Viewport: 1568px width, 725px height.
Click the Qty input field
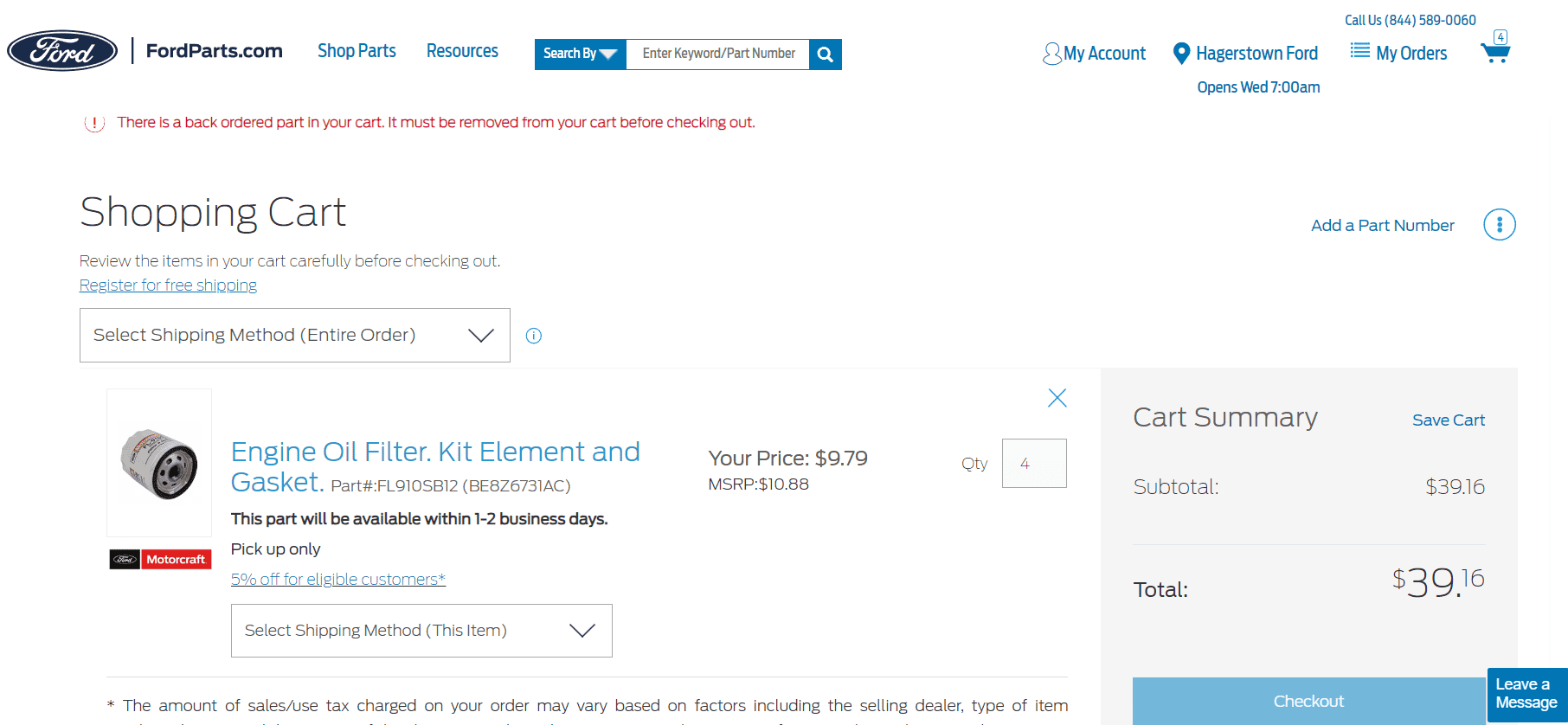pos(1034,464)
